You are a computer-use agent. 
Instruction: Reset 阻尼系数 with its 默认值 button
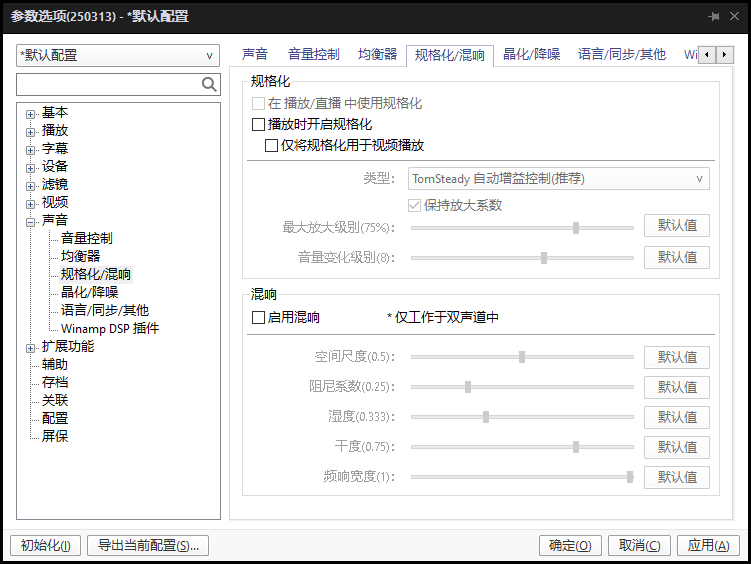[677, 387]
